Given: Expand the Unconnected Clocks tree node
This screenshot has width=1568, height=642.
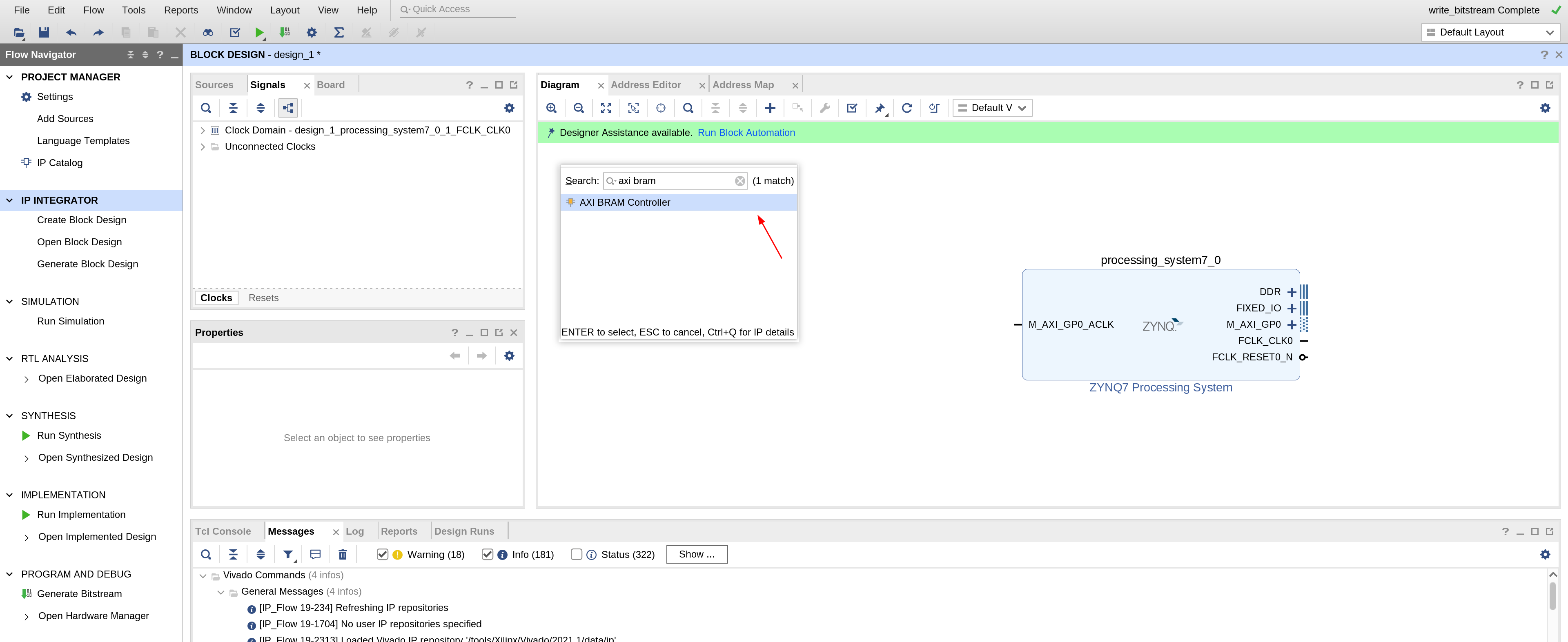Looking at the screenshot, I should [203, 147].
